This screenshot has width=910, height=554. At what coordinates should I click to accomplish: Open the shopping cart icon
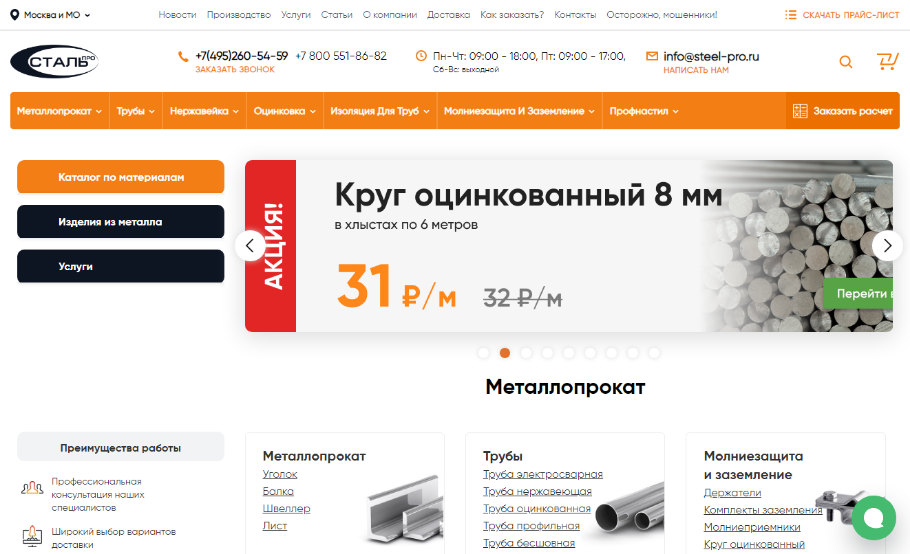[x=887, y=61]
